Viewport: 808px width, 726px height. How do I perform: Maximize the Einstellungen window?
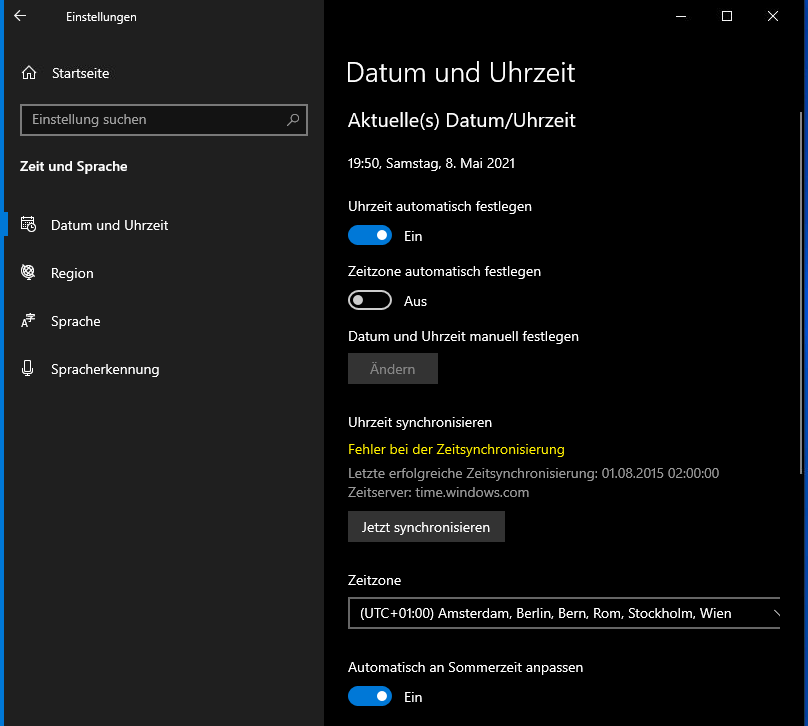(x=727, y=16)
